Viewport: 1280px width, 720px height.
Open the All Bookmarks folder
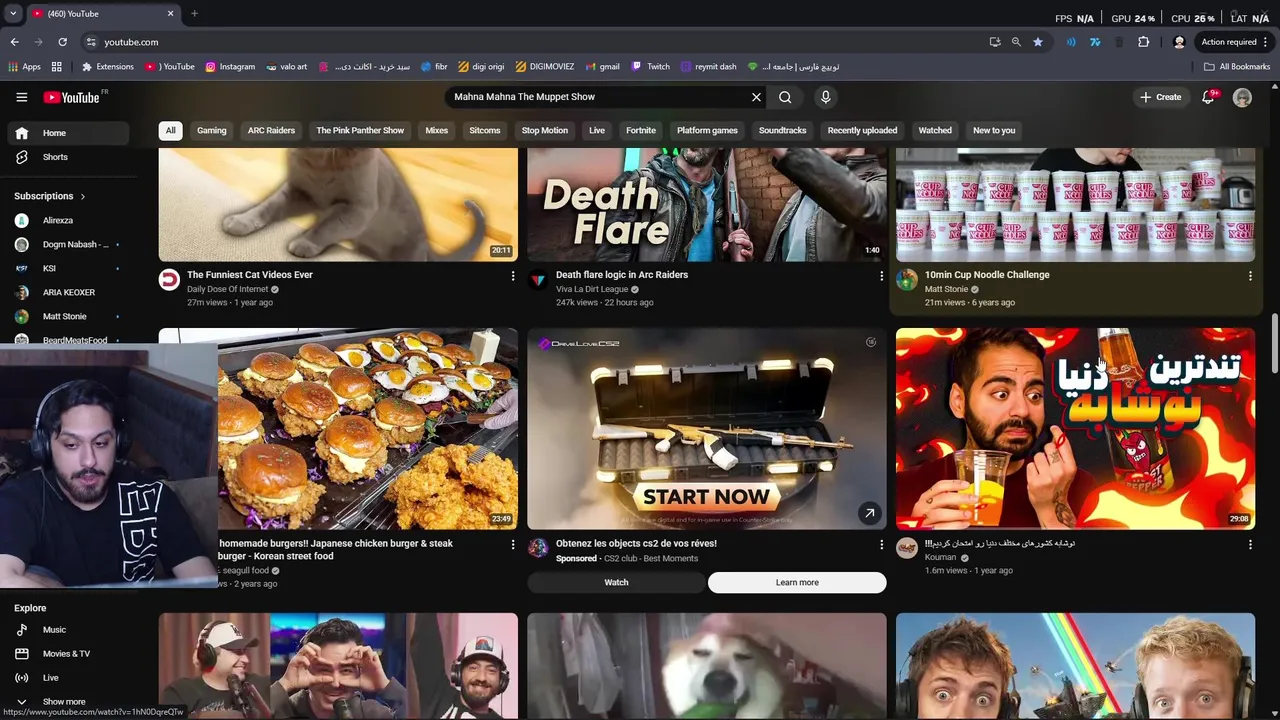pyautogui.click(x=1237, y=67)
